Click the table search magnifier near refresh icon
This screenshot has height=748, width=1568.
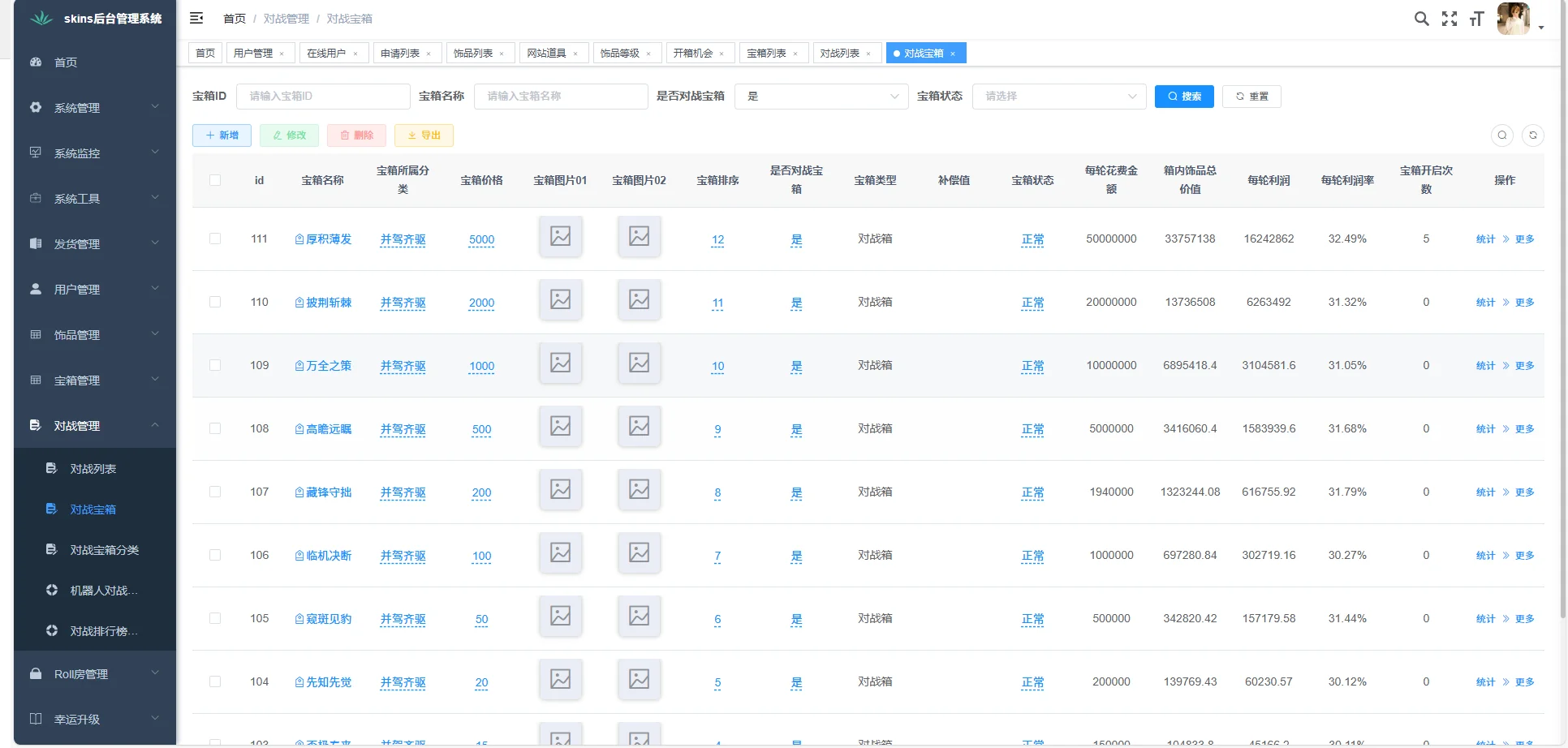1502,135
